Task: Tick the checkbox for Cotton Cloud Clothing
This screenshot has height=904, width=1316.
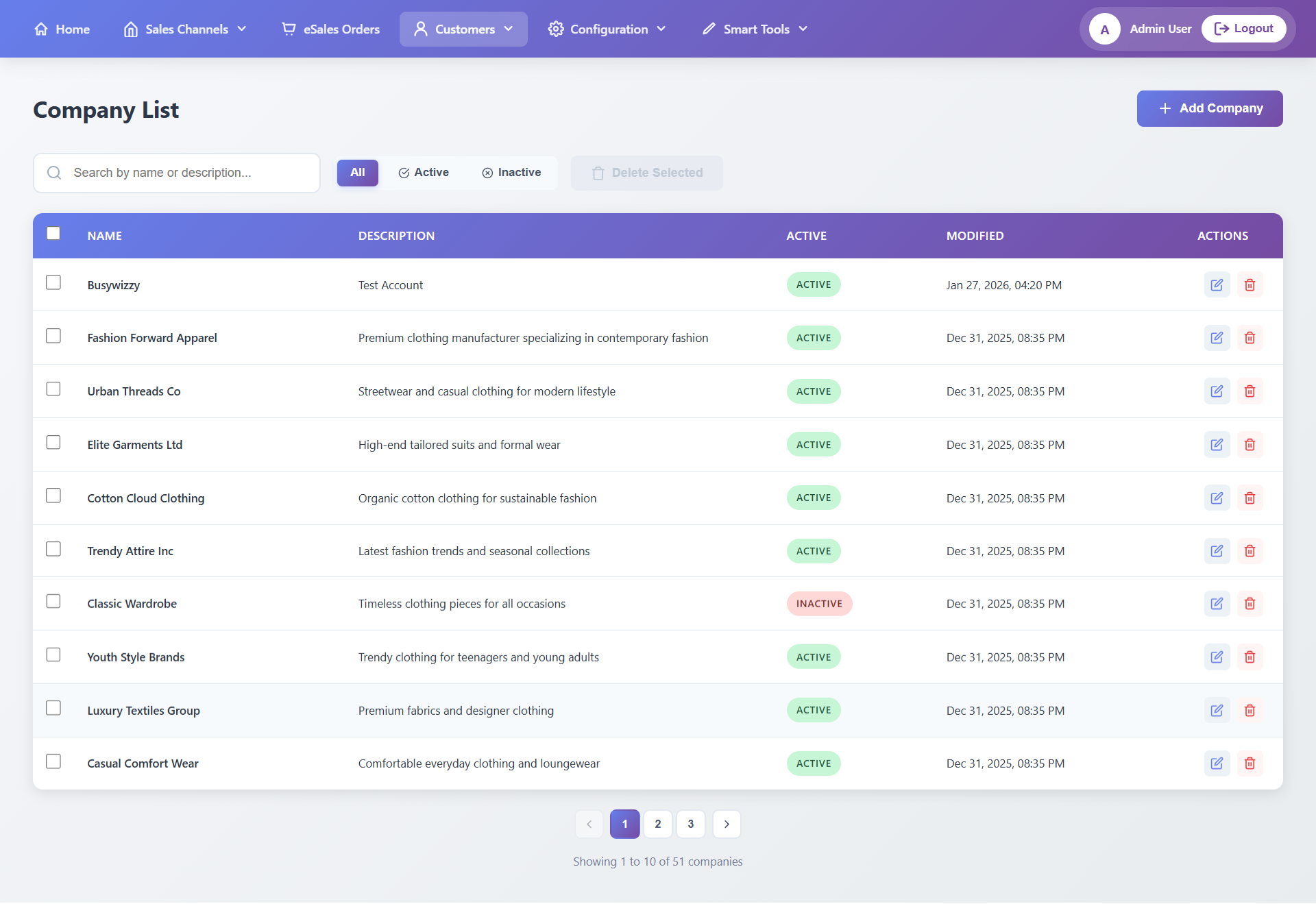Action: 53,496
